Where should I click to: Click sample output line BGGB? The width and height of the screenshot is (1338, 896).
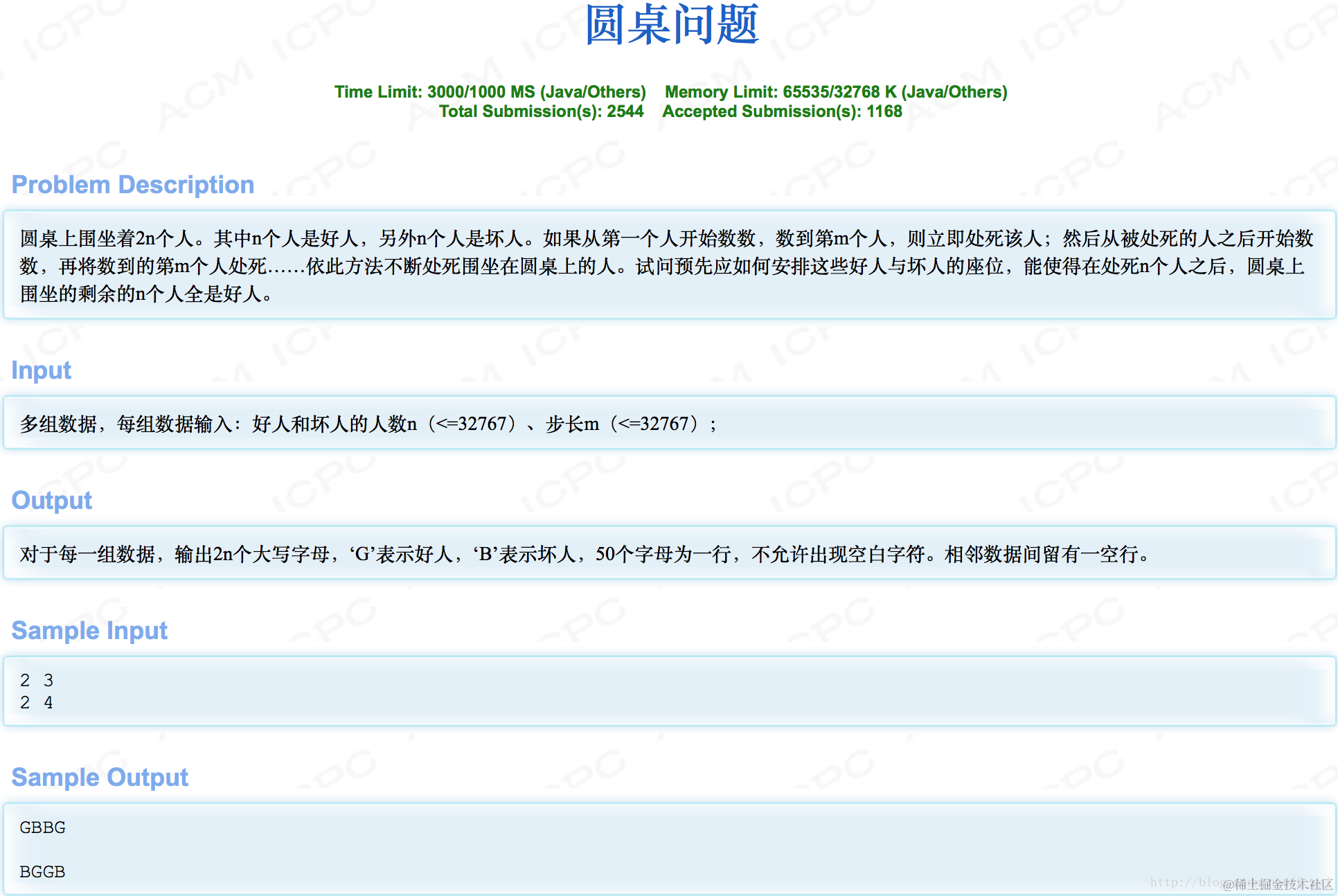pyautogui.click(x=43, y=872)
